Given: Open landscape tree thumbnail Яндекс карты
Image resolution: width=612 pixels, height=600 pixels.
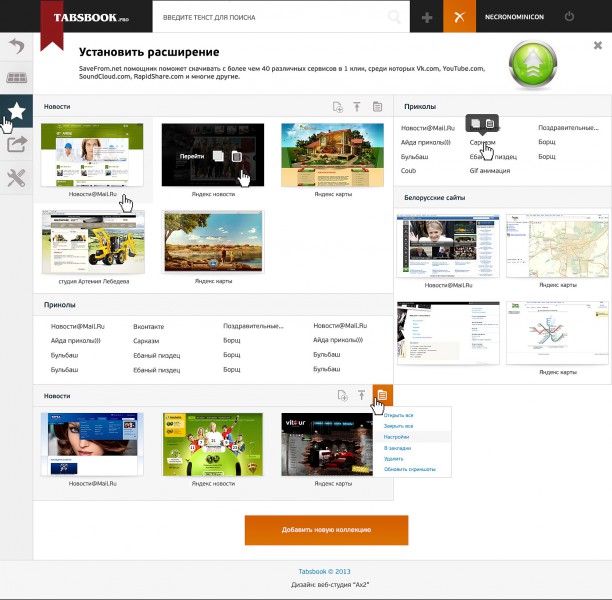Looking at the screenshot, I should (x=213, y=242).
